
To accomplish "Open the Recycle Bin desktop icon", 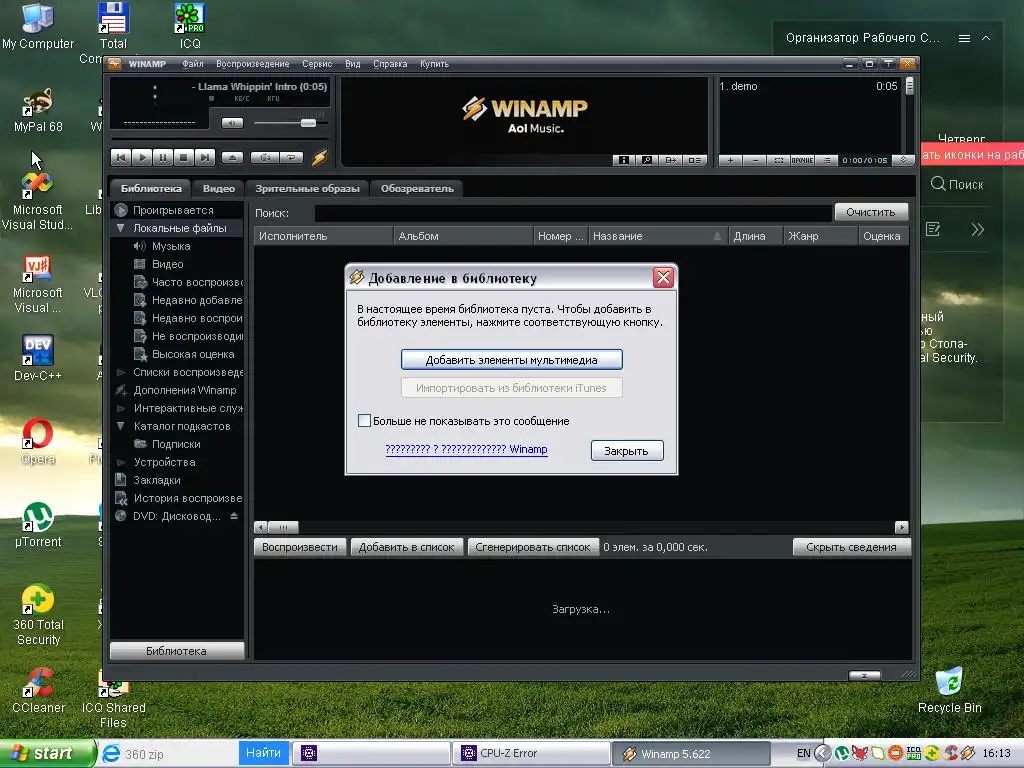I will pos(950,690).
